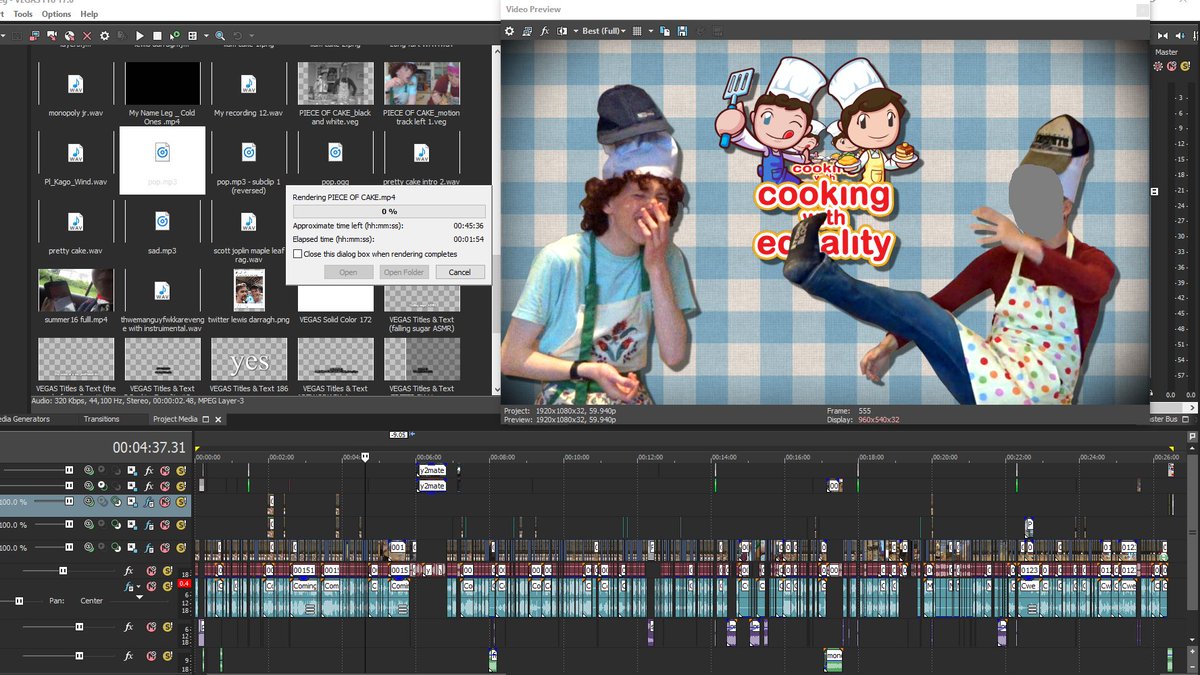Open track fx on topmost video track
The image size is (1200, 675).
click(x=149, y=470)
